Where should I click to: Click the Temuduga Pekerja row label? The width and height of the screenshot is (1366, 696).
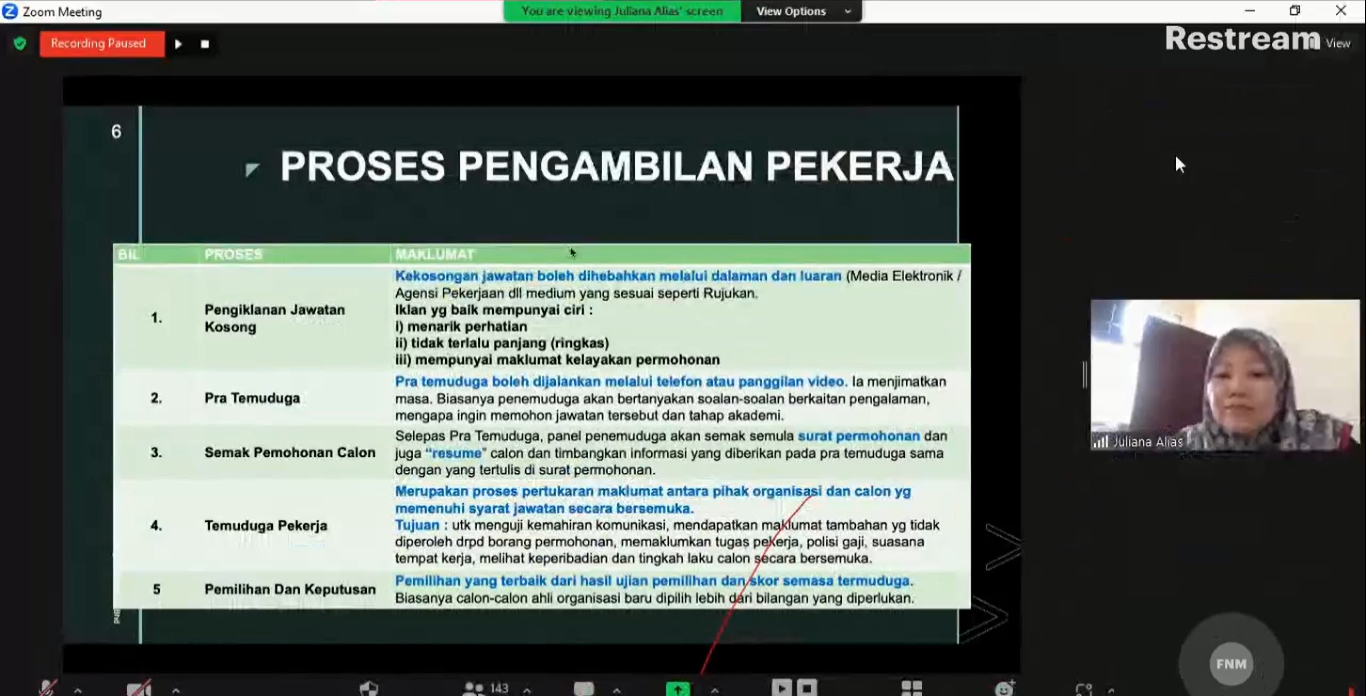coord(266,525)
